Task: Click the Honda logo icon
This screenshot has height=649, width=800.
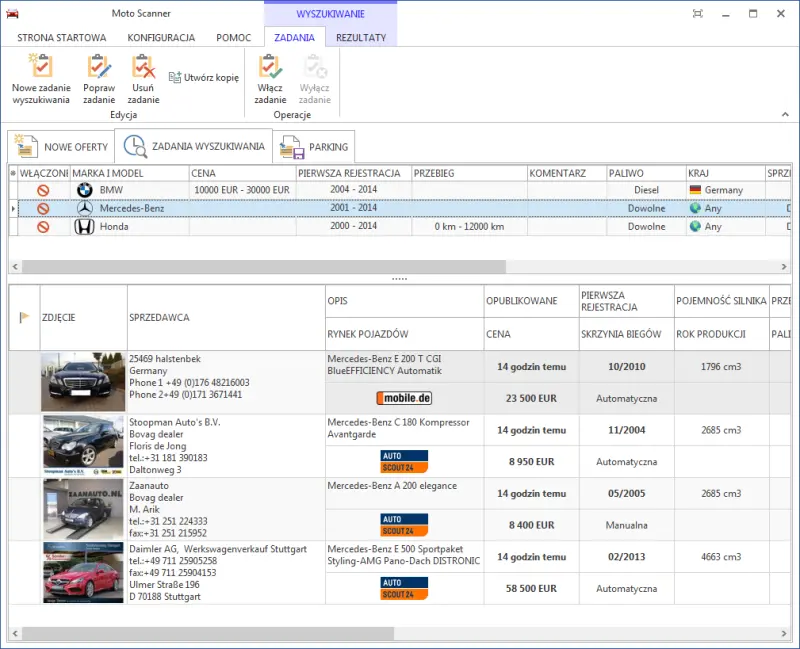Action: 85,227
